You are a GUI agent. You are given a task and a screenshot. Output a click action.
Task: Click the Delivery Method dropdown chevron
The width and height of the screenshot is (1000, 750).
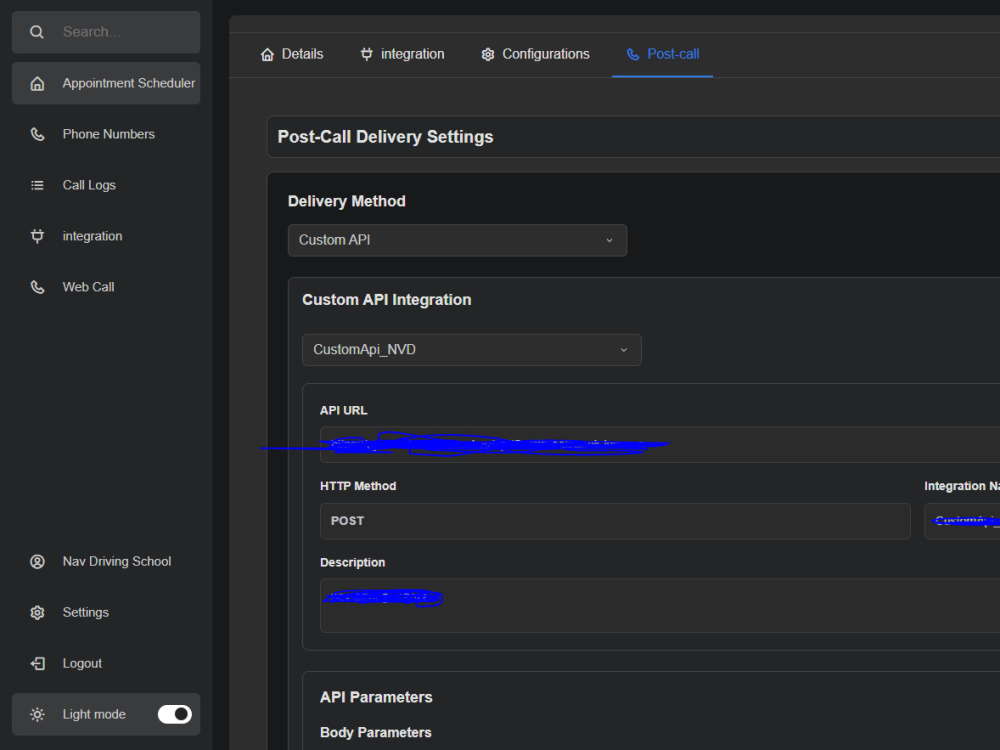609,240
